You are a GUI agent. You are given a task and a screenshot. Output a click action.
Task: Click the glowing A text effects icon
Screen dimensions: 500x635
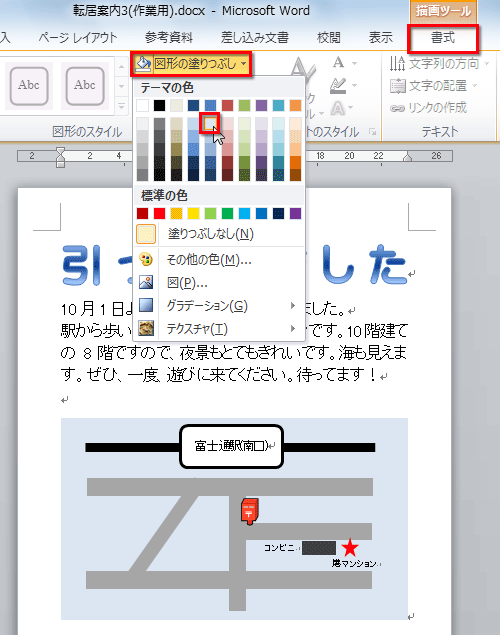click(x=337, y=108)
